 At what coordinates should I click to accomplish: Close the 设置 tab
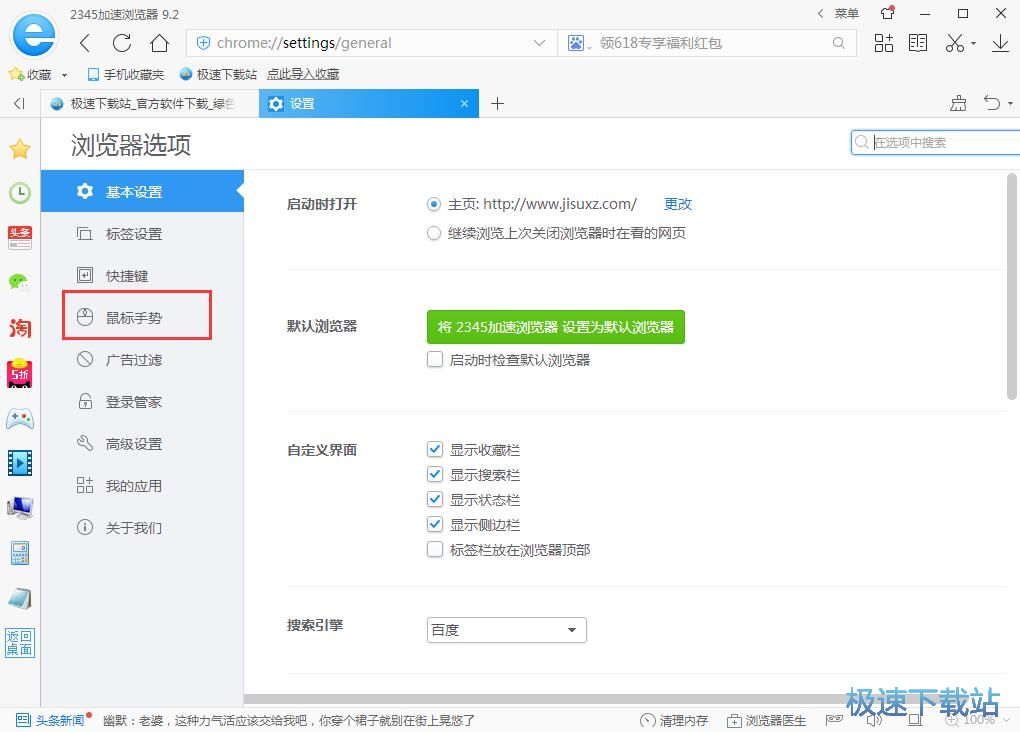coord(464,103)
